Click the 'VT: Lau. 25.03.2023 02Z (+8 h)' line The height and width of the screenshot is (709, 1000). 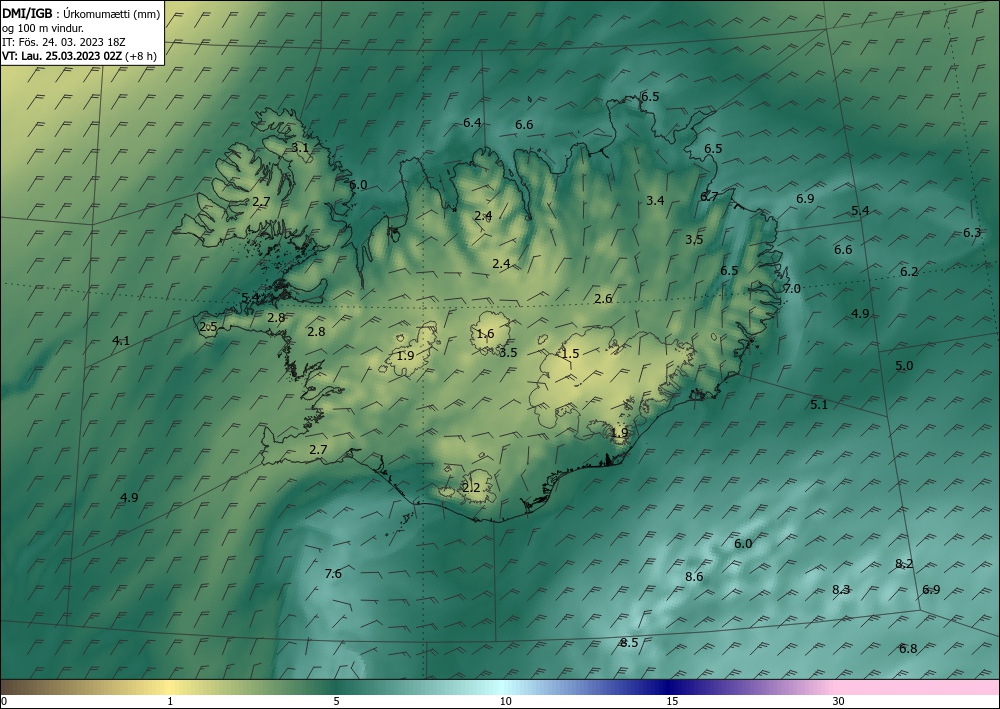pyautogui.click(x=79, y=56)
